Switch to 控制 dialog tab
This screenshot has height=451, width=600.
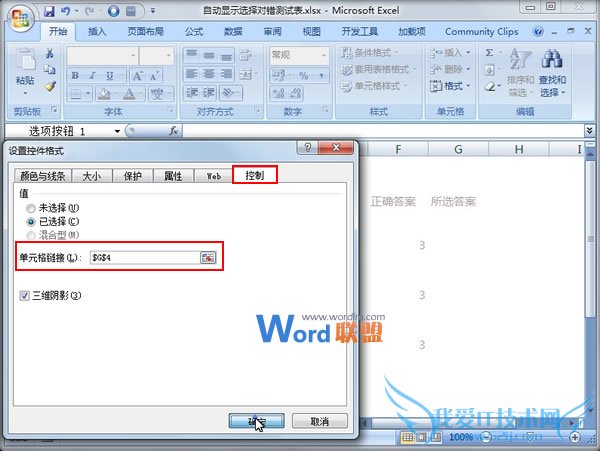(255, 175)
